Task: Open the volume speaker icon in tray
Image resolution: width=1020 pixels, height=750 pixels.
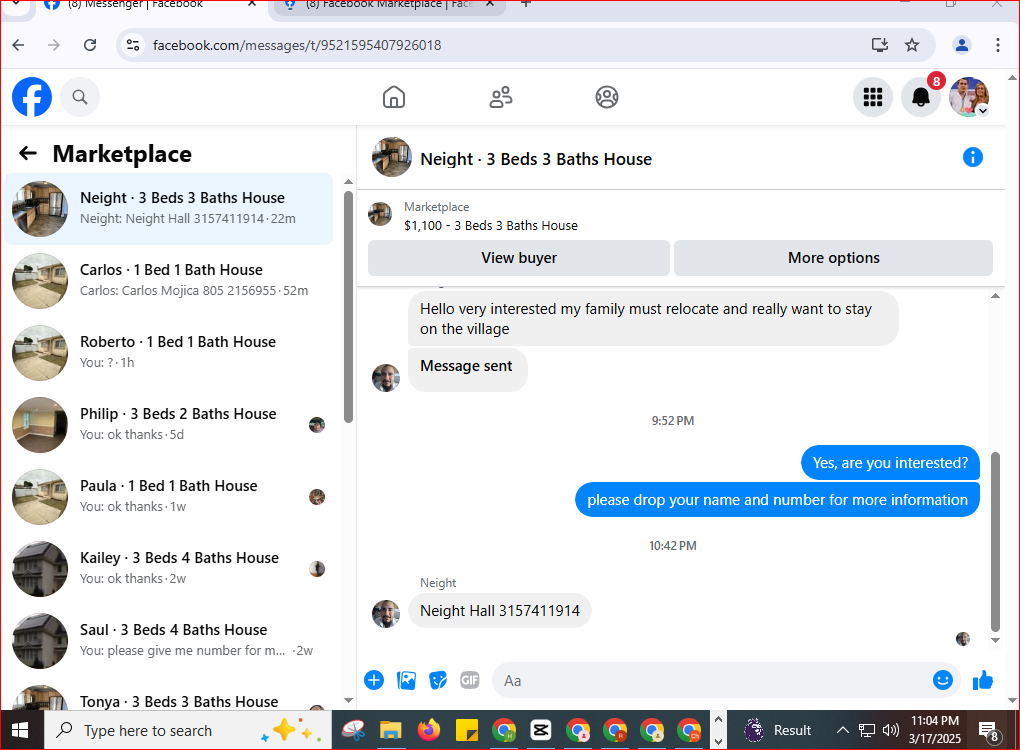Action: tap(891, 730)
